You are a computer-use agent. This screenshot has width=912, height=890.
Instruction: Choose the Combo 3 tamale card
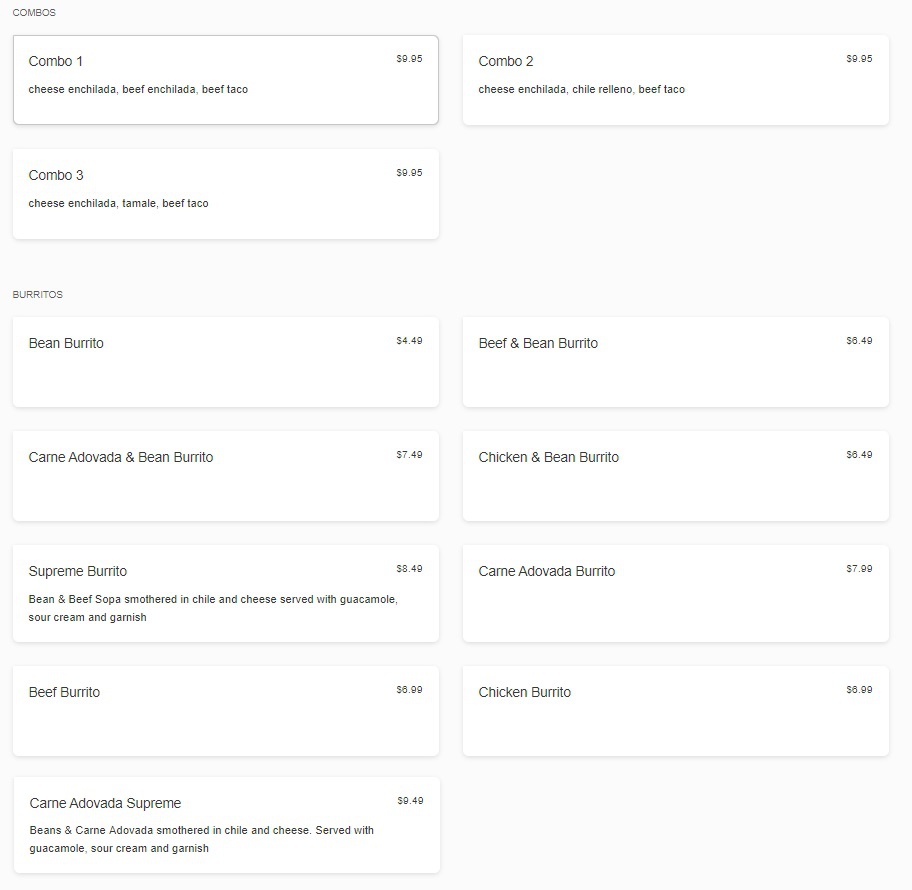click(x=225, y=194)
